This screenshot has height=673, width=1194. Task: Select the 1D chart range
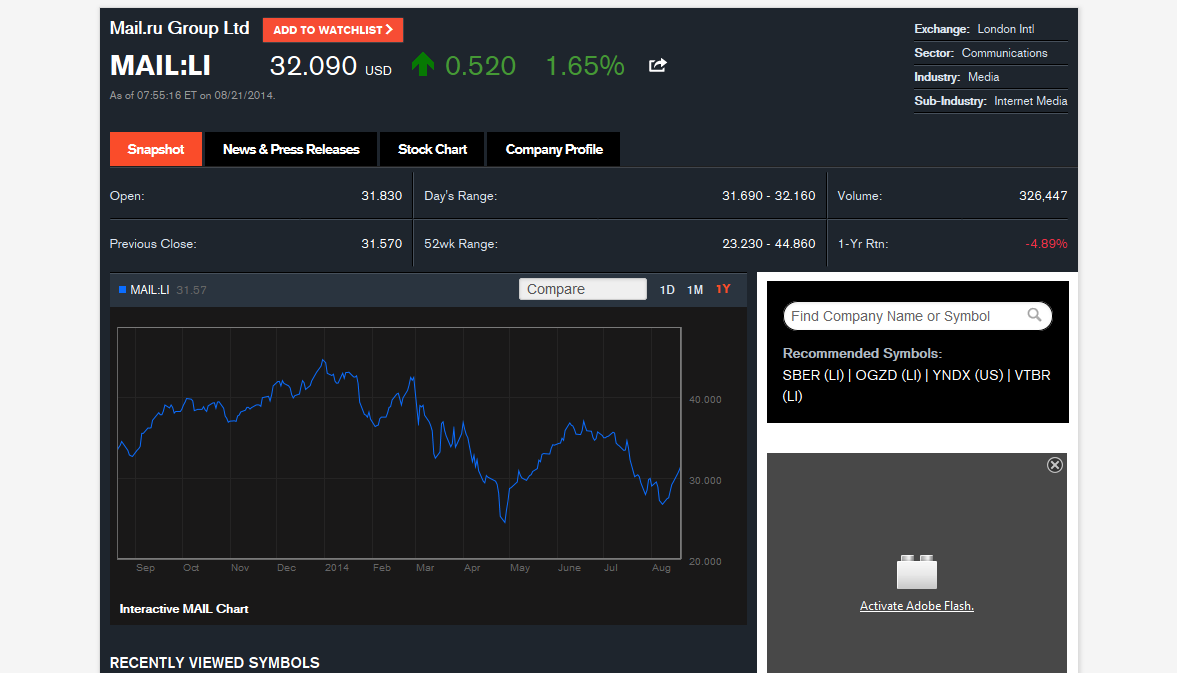coord(667,290)
